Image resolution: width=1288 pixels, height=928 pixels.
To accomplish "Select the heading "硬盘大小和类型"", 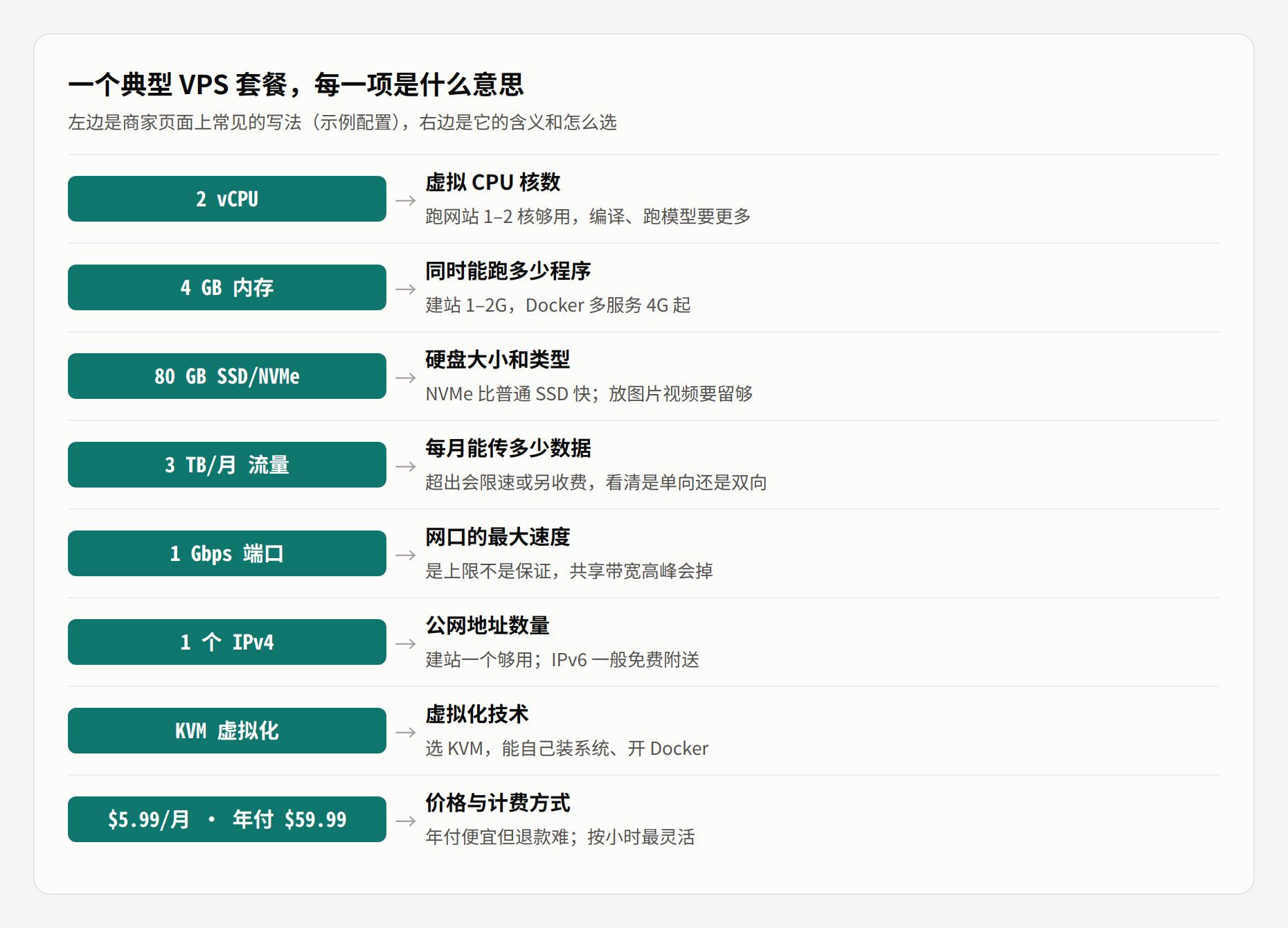I will point(497,359).
